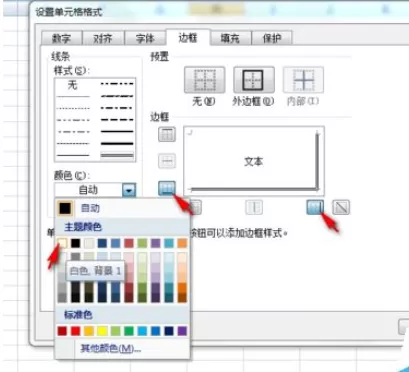Toggle the middle horizontal border button
Viewport: 409px width, 372px height.
tap(167, 161)
